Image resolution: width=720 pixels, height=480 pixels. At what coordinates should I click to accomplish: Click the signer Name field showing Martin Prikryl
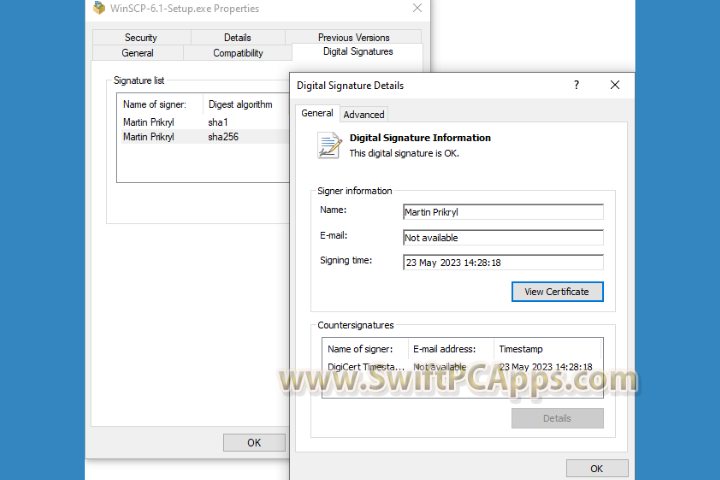503,212
